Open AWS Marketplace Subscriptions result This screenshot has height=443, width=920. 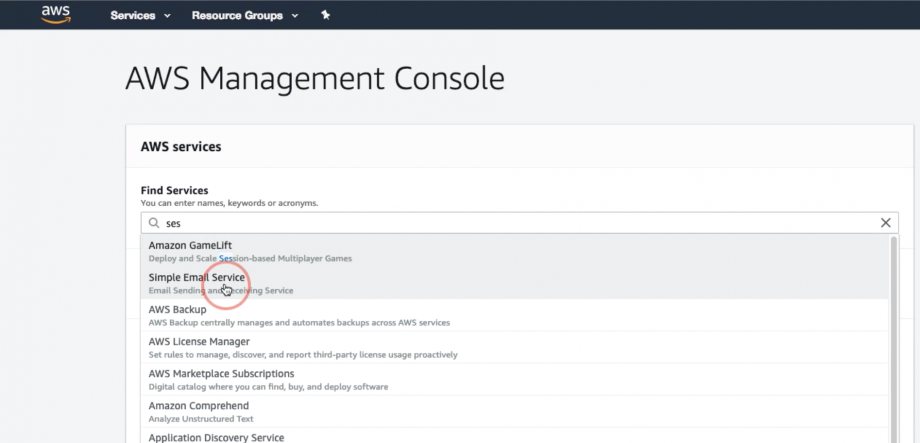point(221,374)
